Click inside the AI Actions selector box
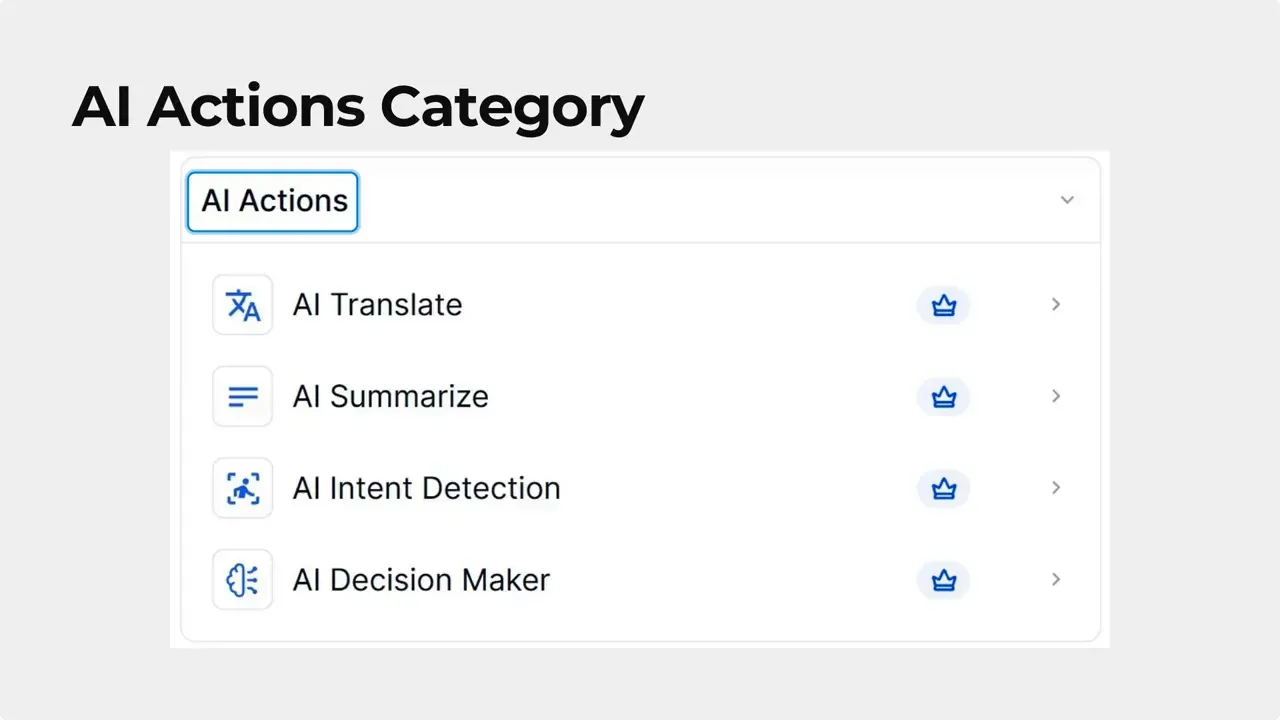 pyautogui.click(x=272, y=200)
